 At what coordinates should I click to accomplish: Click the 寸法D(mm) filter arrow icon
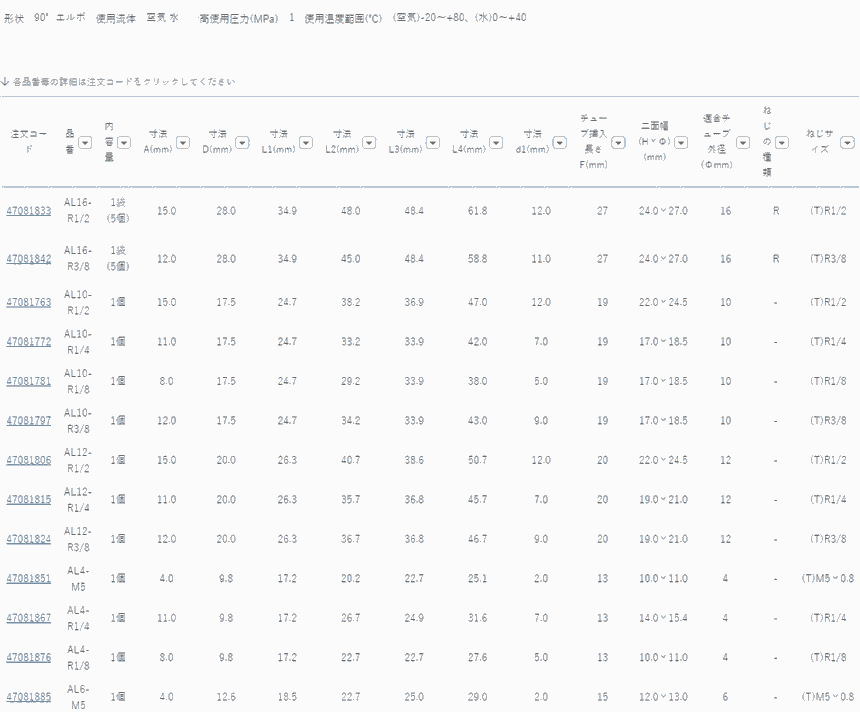point(244,142)
